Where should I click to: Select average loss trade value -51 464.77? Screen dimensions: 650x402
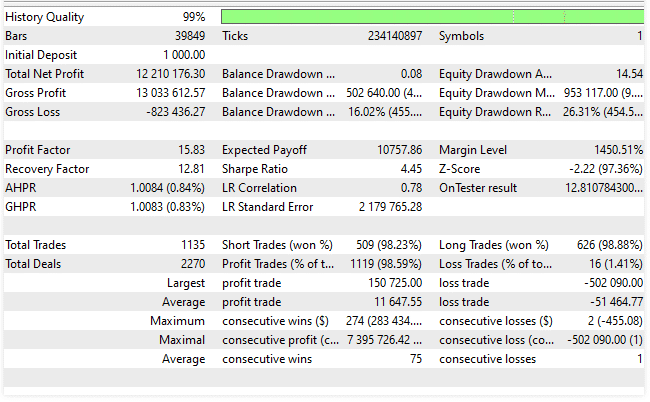pos(616,302)
